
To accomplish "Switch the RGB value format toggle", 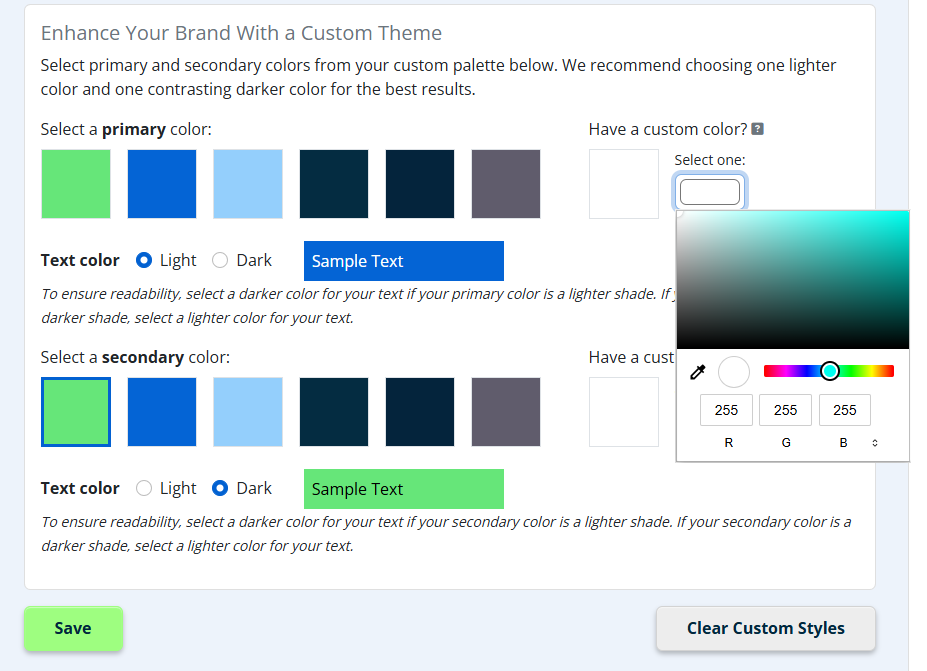I will tap(875, 441).
